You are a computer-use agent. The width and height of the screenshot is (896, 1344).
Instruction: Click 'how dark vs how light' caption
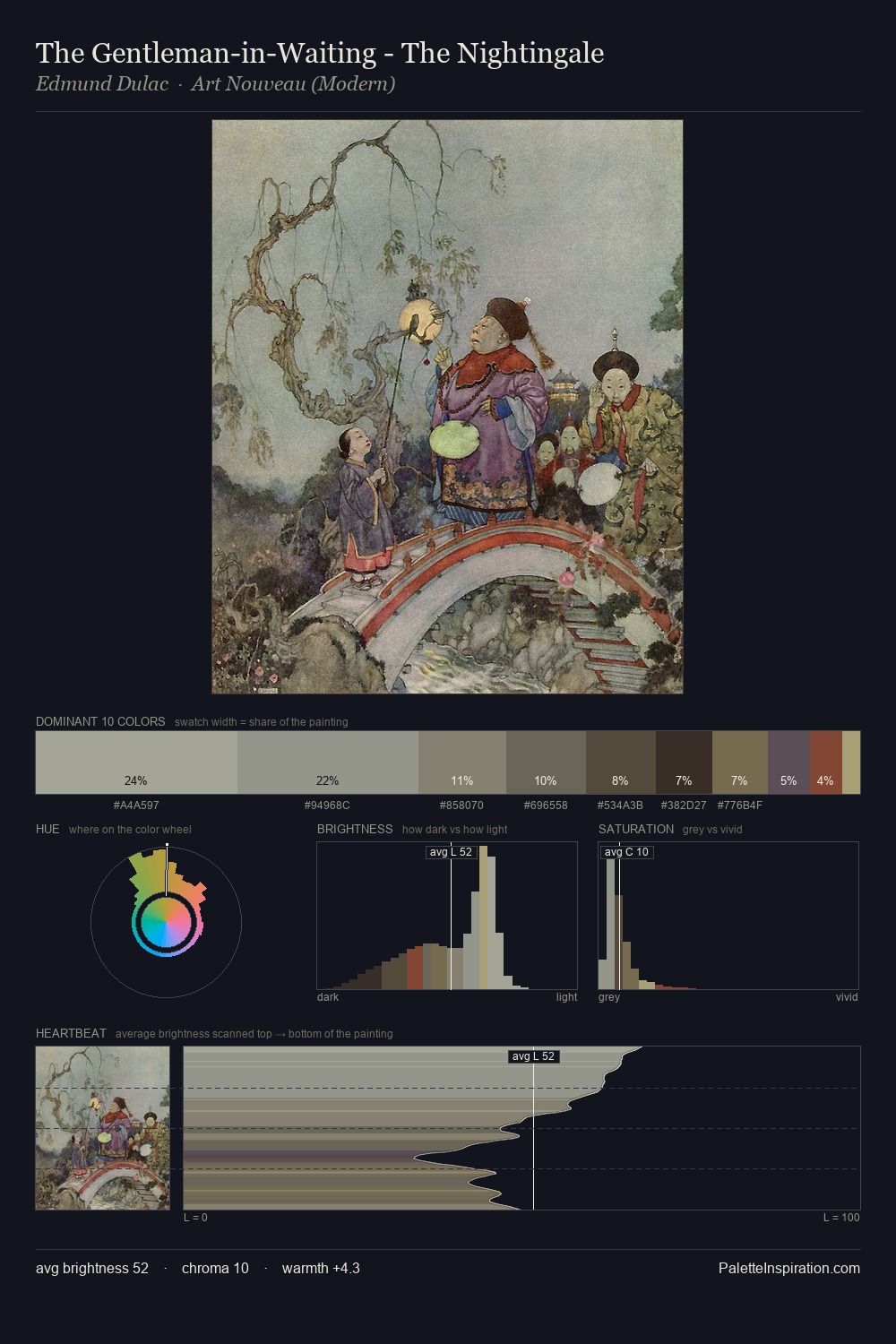coord(455,830)
